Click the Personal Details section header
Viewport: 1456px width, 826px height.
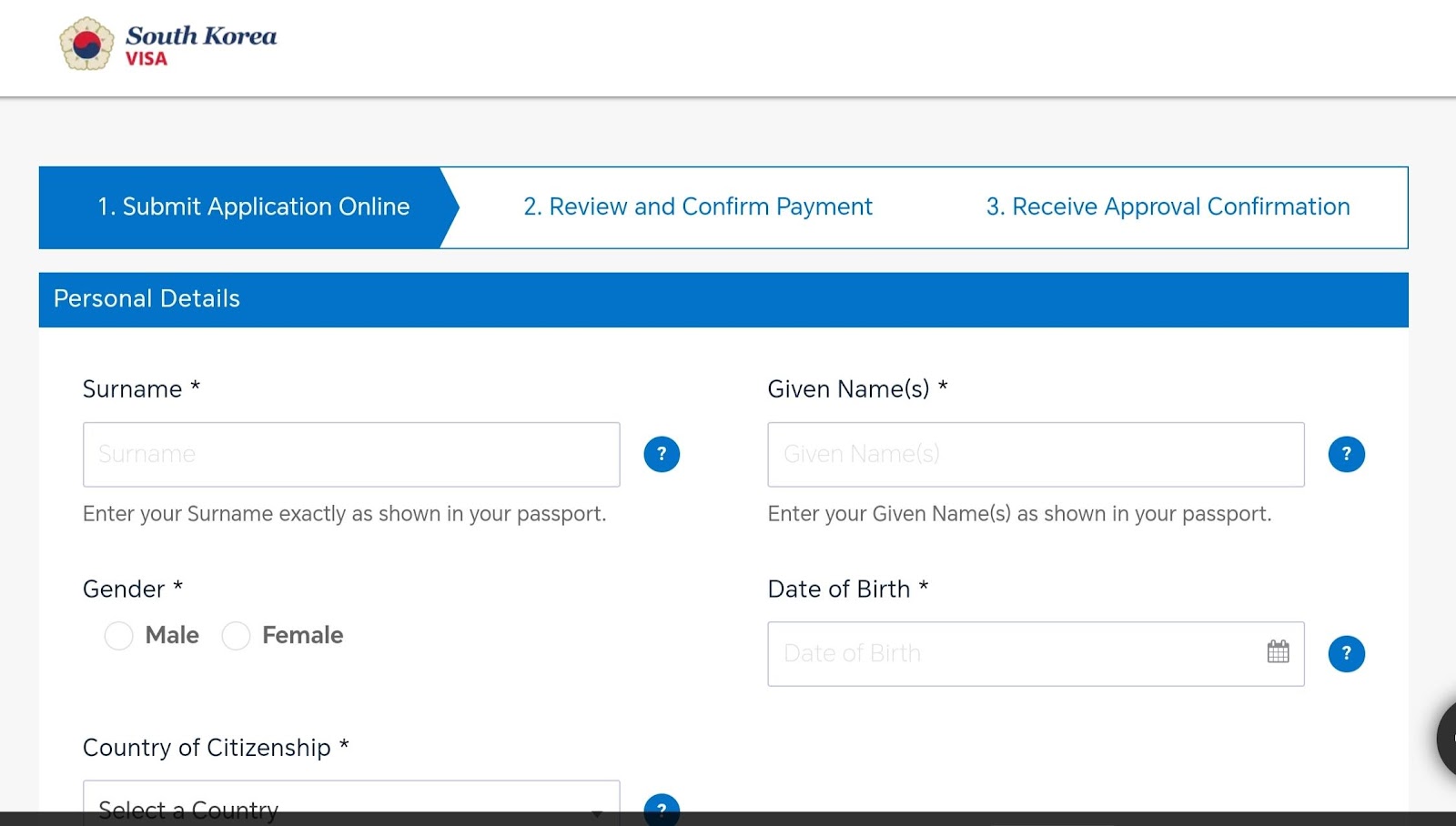tap(723, 299)
